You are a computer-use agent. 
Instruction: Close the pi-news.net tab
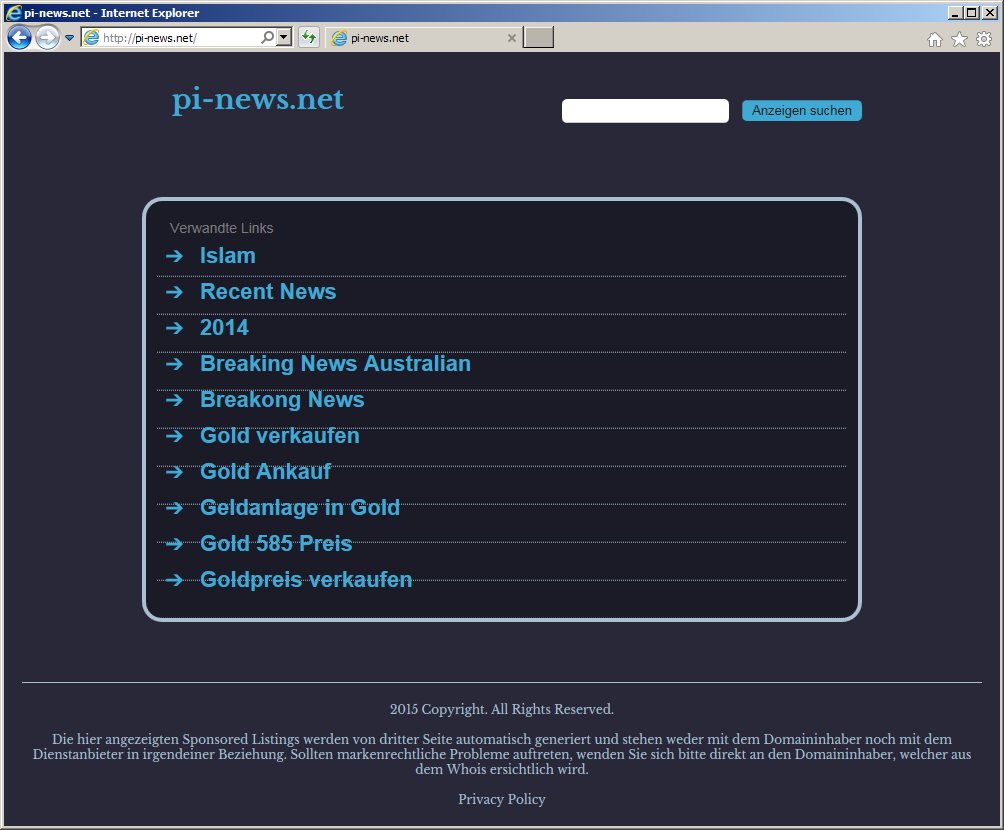click(x=512, y=38)
